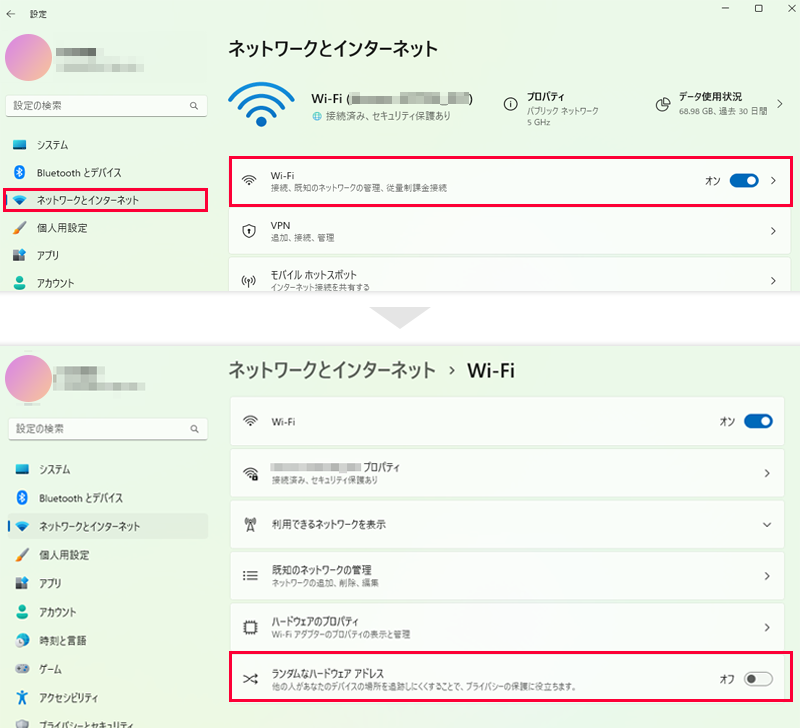The height and width of the screenshot is (728, 800).
Task: Click the アクセシビリティ person icon
Action: click(x=21, y=696)
